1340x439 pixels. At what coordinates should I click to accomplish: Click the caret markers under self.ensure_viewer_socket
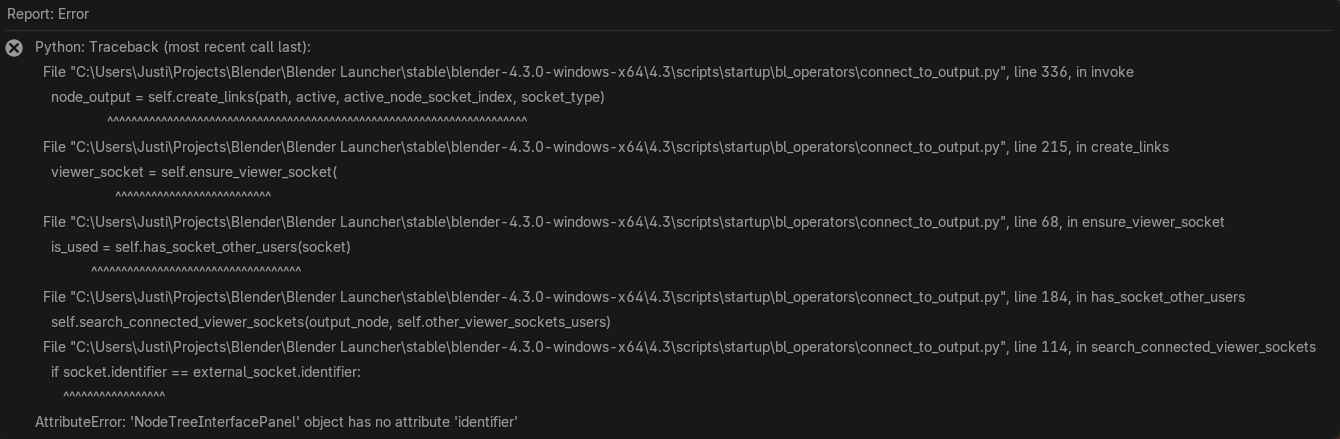(x=193, y=196)
